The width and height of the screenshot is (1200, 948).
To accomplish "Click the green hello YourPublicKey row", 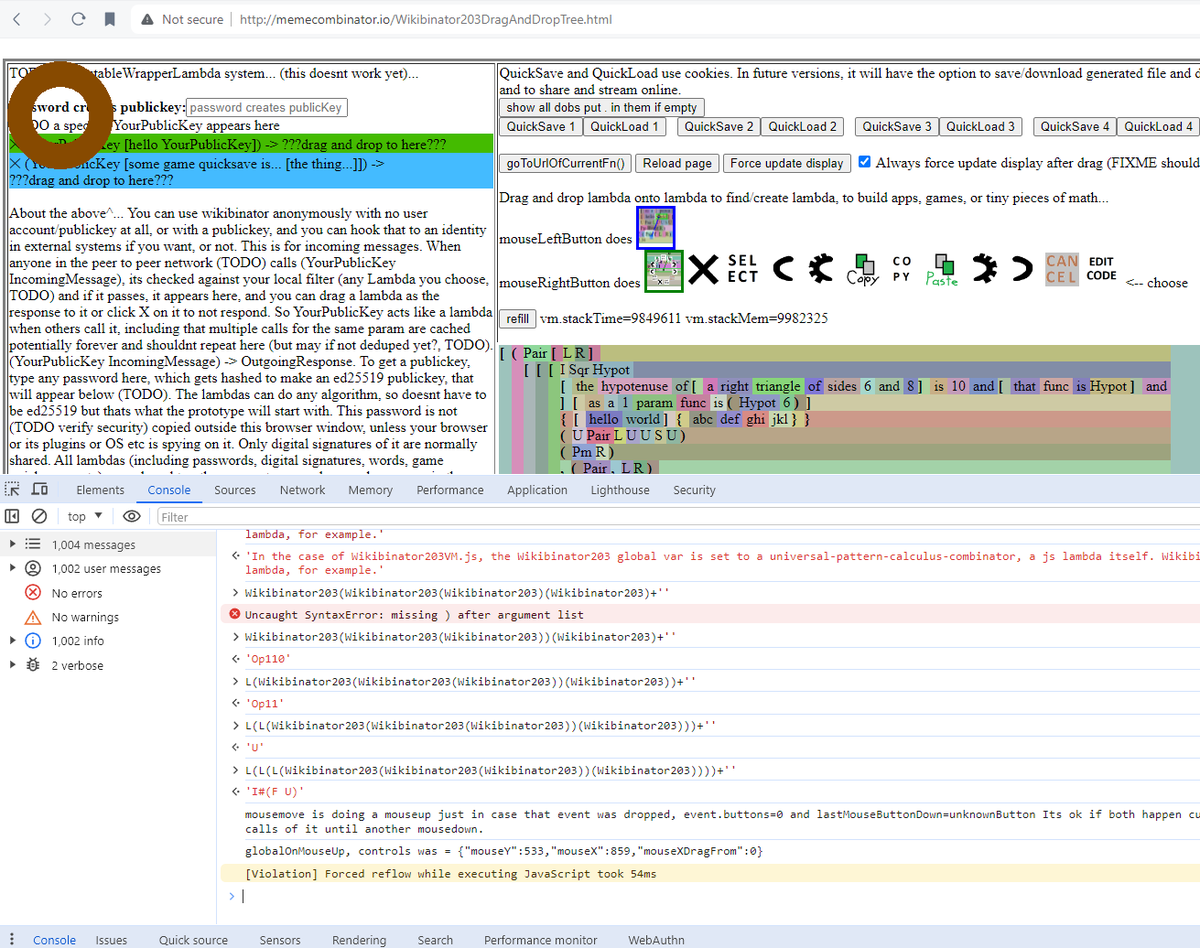I will [x=250, y=144].
